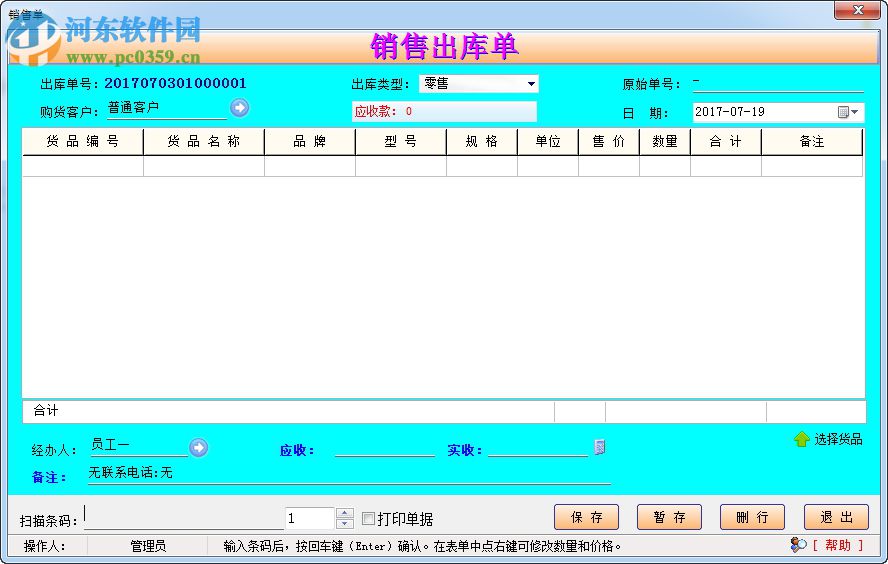Image resolution: width=888 pixels, height=564 pixels.
Task: Decrease quantity with the down spinner arrow
Action: pyautogui.click(x=344, y=524)
